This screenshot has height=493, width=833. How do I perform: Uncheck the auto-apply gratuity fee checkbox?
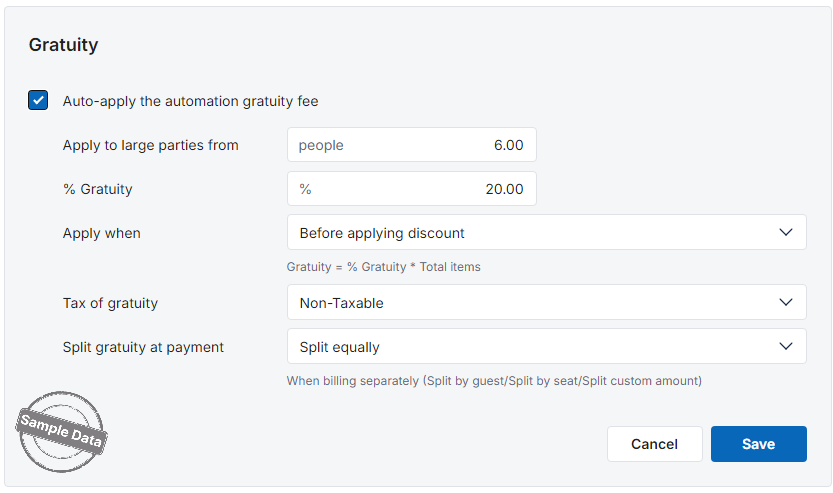point(38,100)
